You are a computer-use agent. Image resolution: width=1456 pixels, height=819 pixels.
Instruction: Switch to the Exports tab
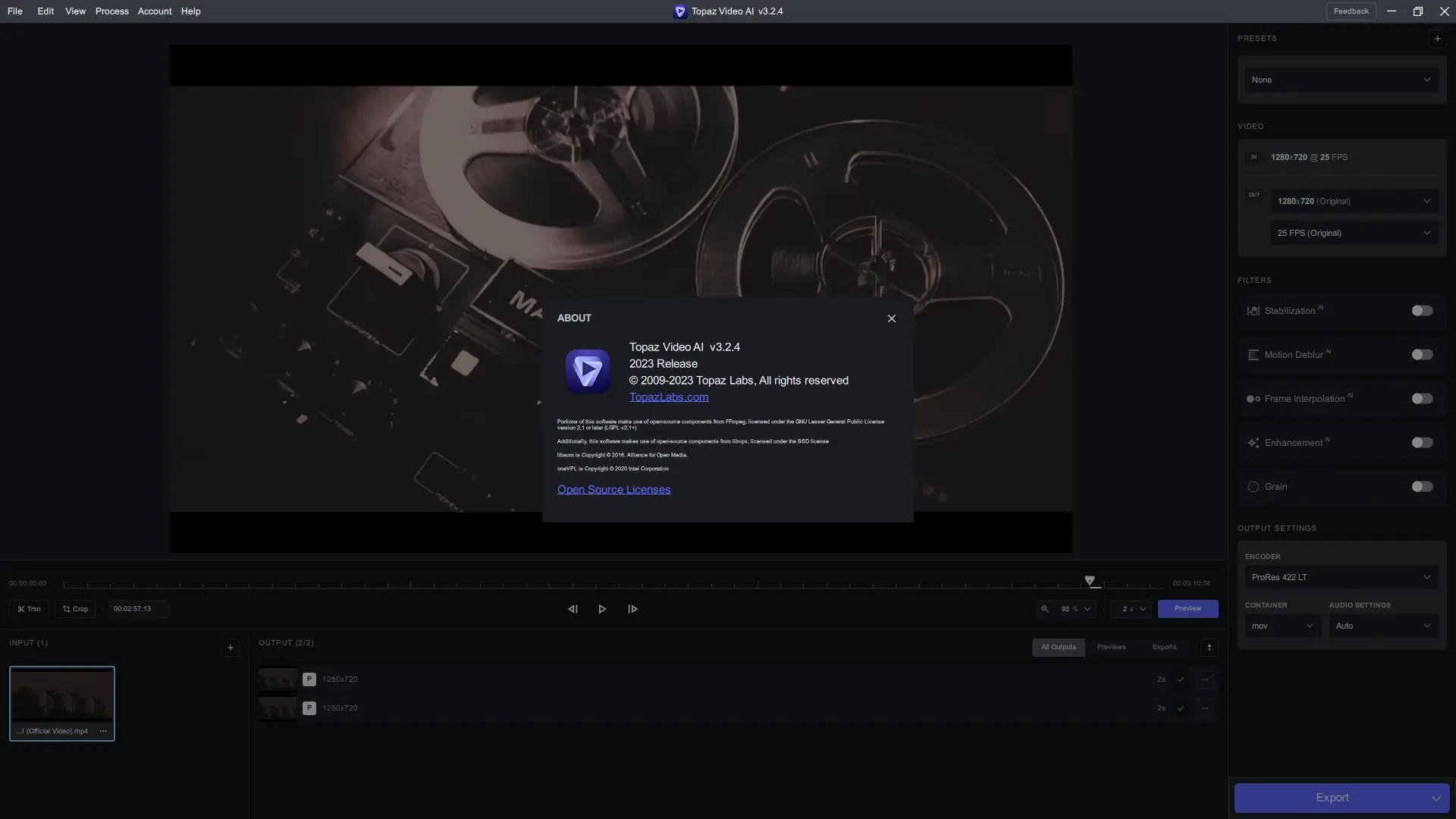pos(1164,647)
